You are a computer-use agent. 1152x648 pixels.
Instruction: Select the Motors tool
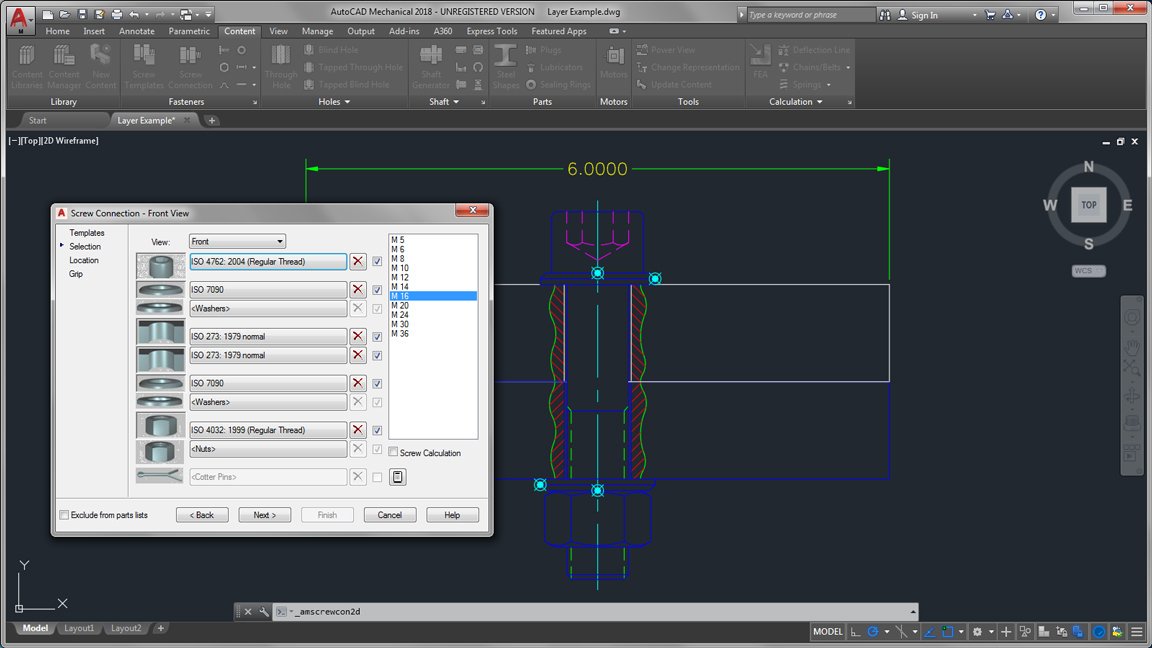tap(613, 65)
